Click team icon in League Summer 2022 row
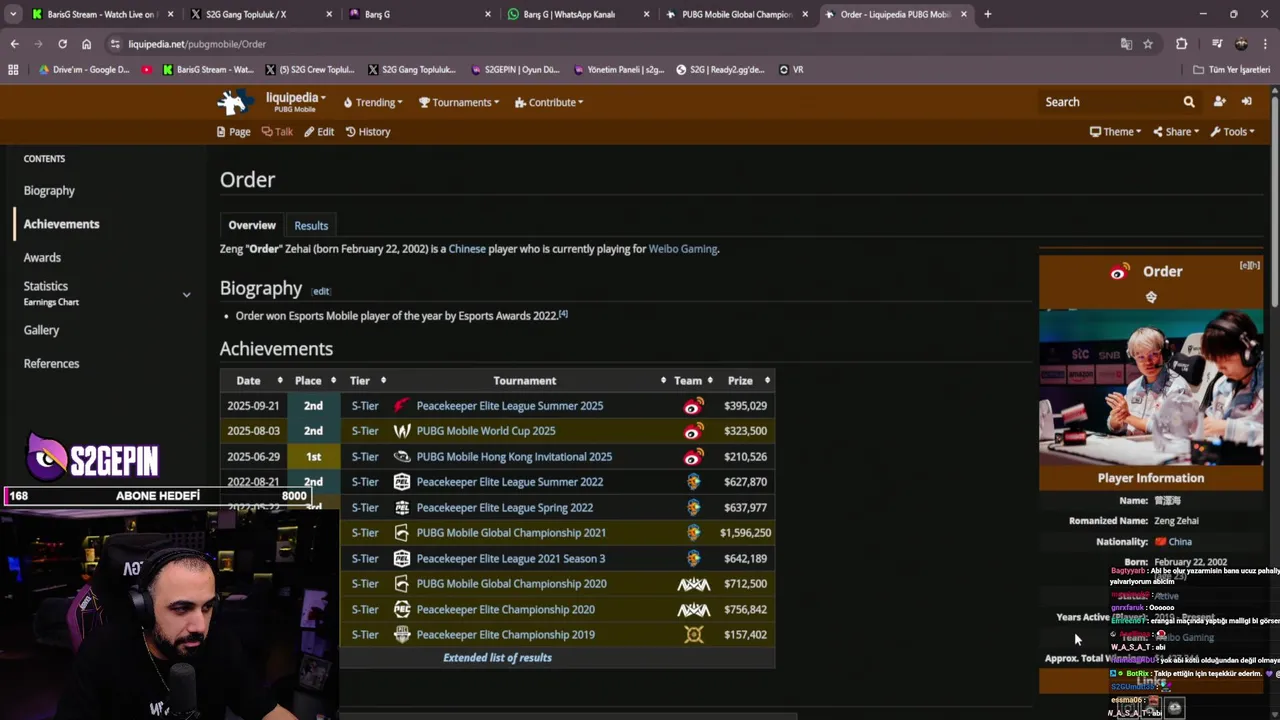The width and height of the screenshot is (1280, 720). [693, 482]
